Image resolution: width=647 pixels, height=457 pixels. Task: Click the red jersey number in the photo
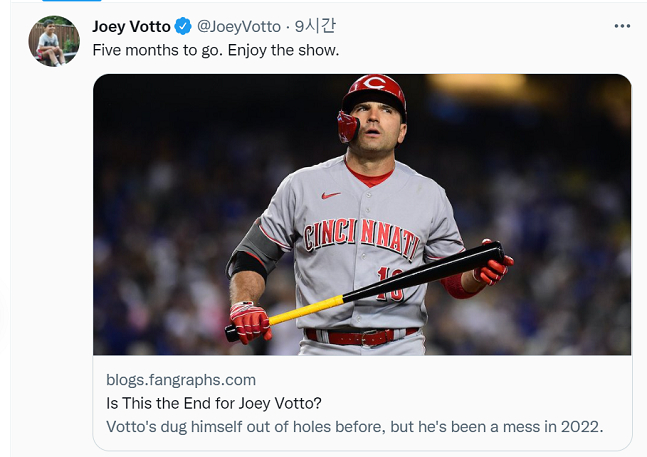391,285
